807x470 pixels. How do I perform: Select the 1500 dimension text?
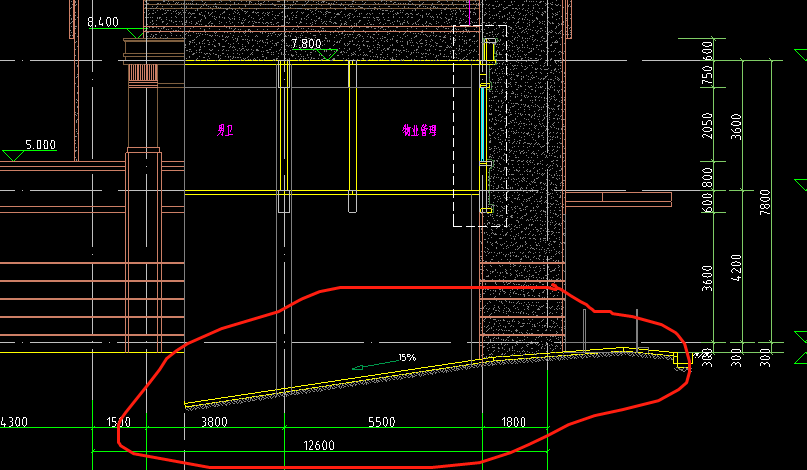tap(117, 423)
